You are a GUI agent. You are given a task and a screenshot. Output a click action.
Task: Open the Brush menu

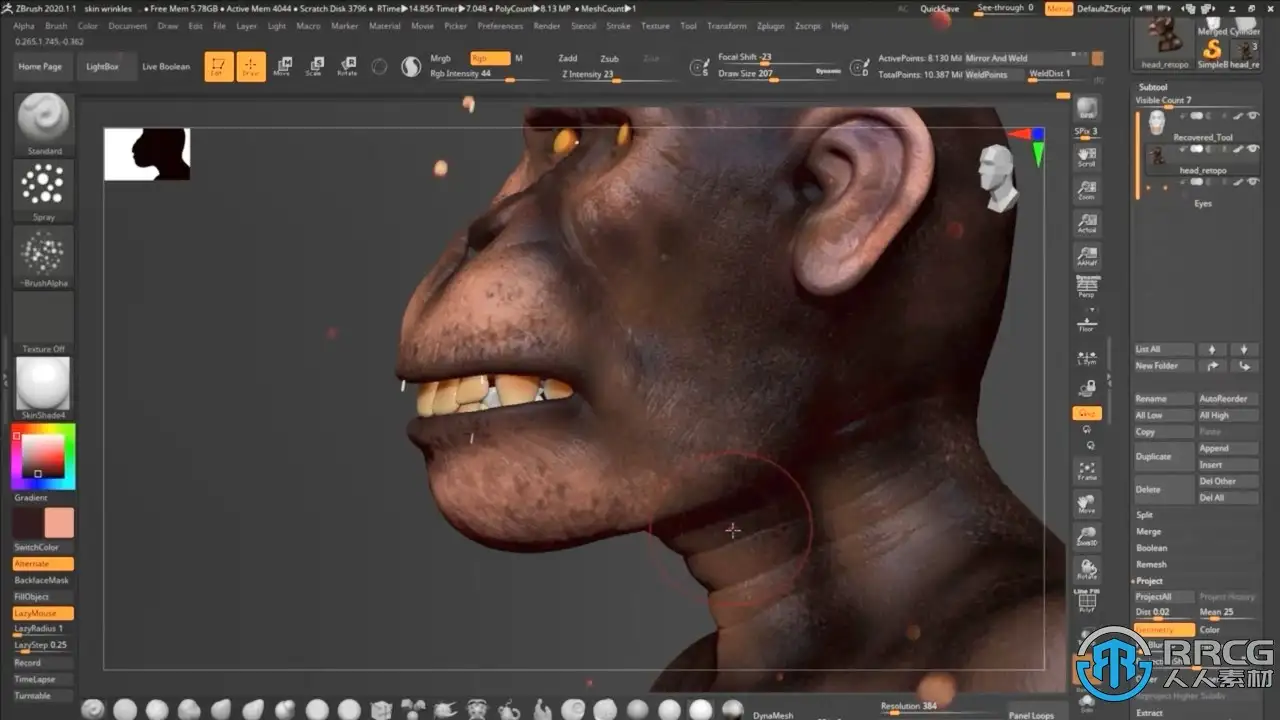click(x=56, y=26)
